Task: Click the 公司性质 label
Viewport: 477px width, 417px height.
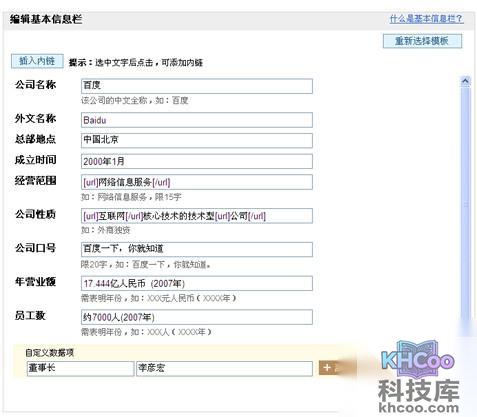Action: coord(35,214)
